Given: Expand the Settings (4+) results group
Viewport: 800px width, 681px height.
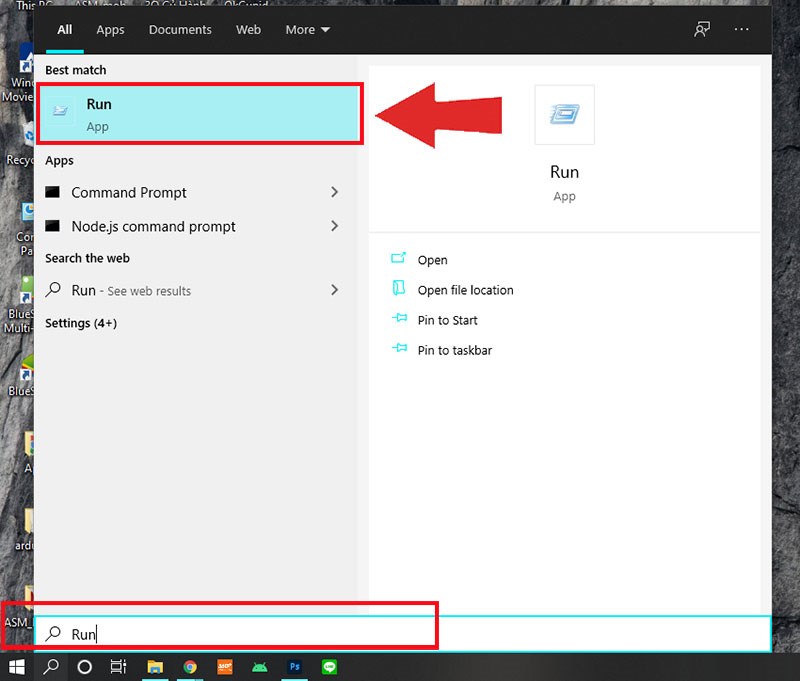Looking at the screenshot, I should (81, 323).
